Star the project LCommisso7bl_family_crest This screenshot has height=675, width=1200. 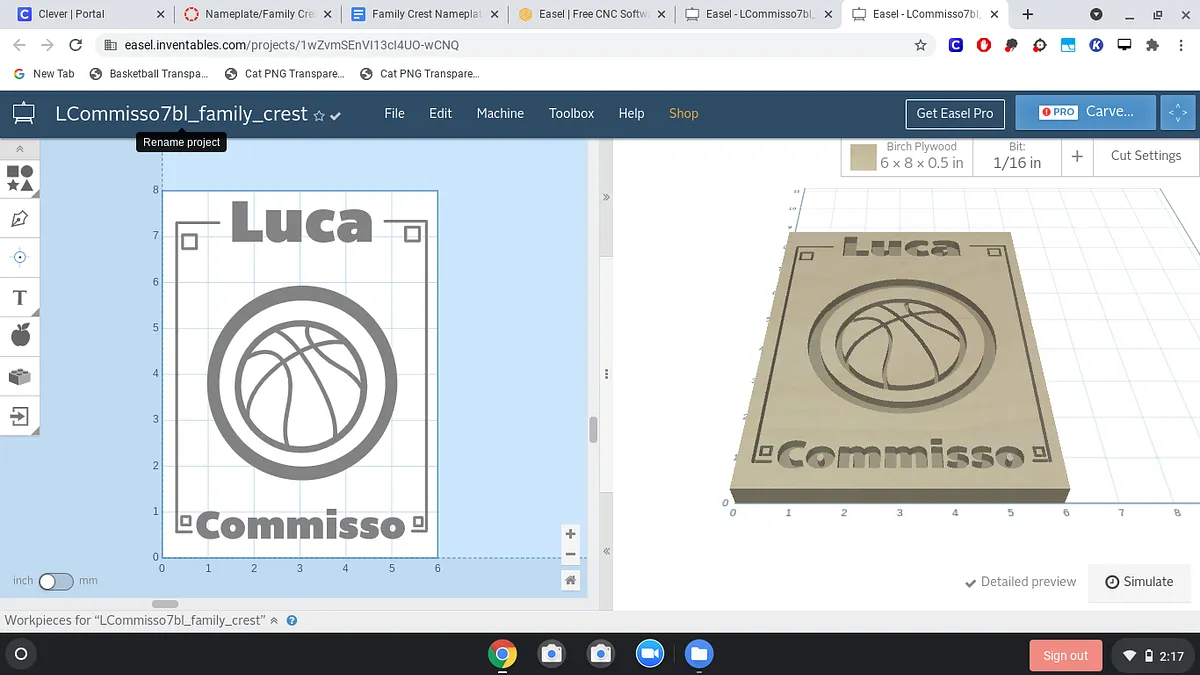(319, 116)
